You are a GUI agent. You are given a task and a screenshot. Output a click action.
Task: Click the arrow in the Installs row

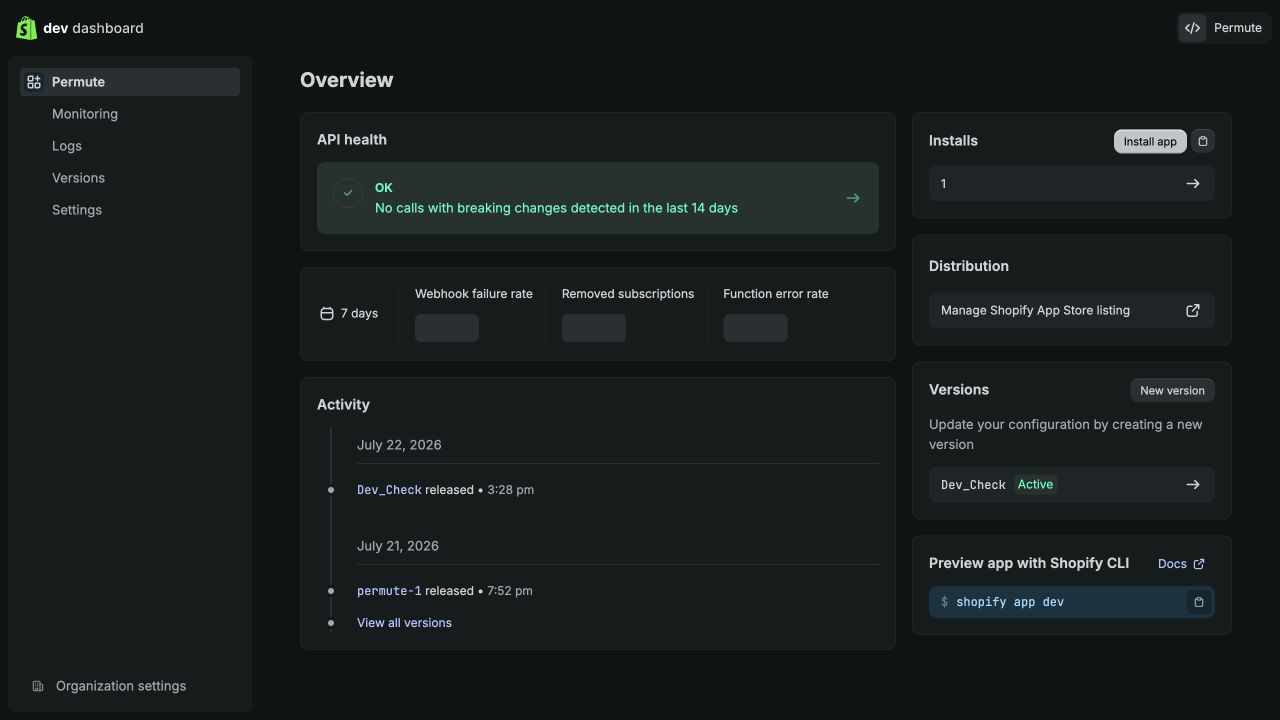pos(1193,184)
